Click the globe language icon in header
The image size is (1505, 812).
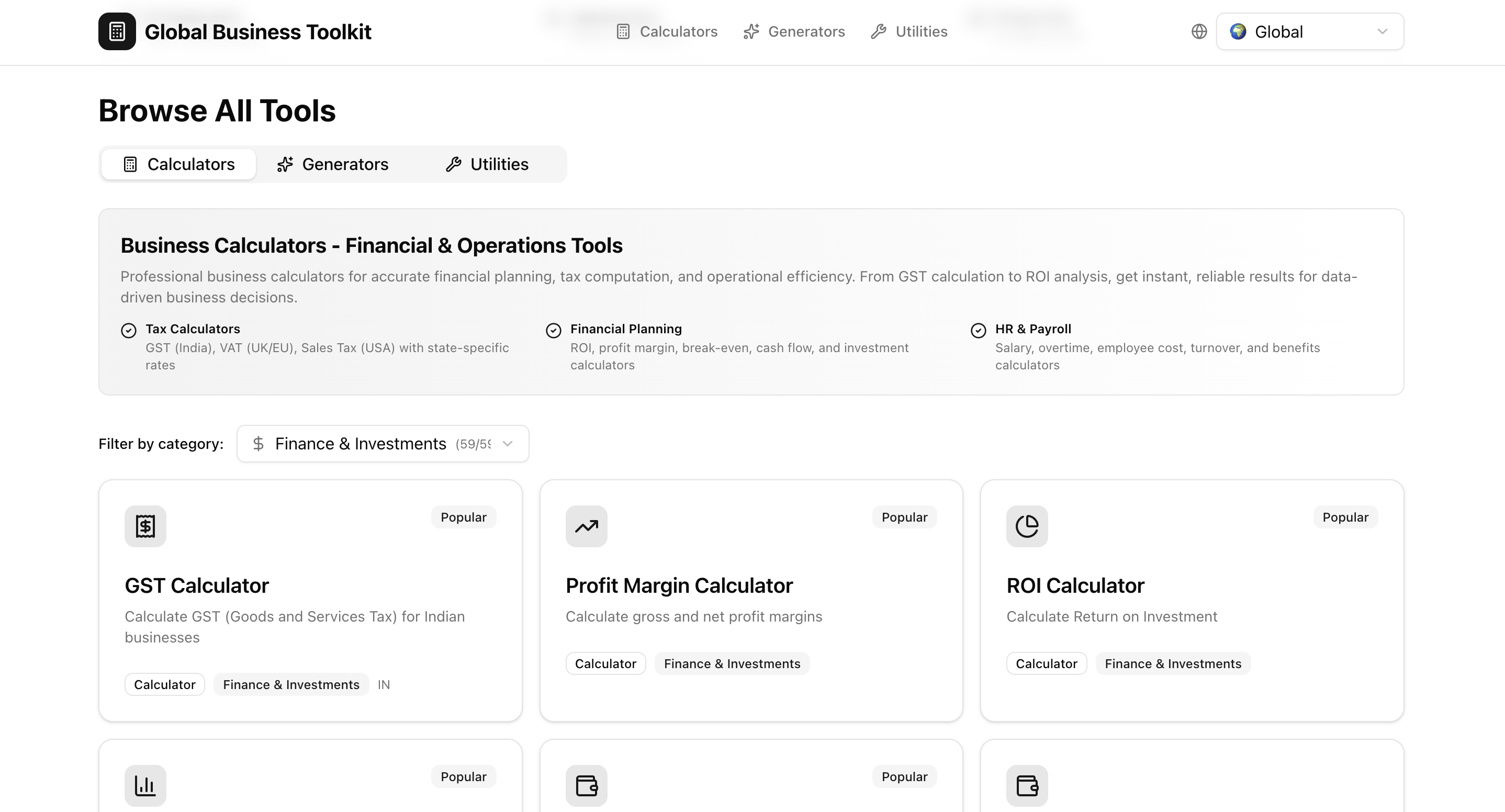tap(1199, 31)
